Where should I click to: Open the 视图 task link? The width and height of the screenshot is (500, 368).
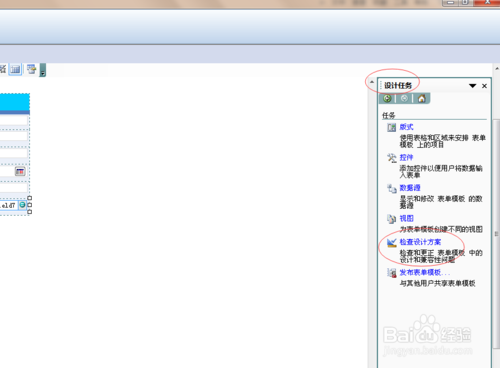point(406,218)
